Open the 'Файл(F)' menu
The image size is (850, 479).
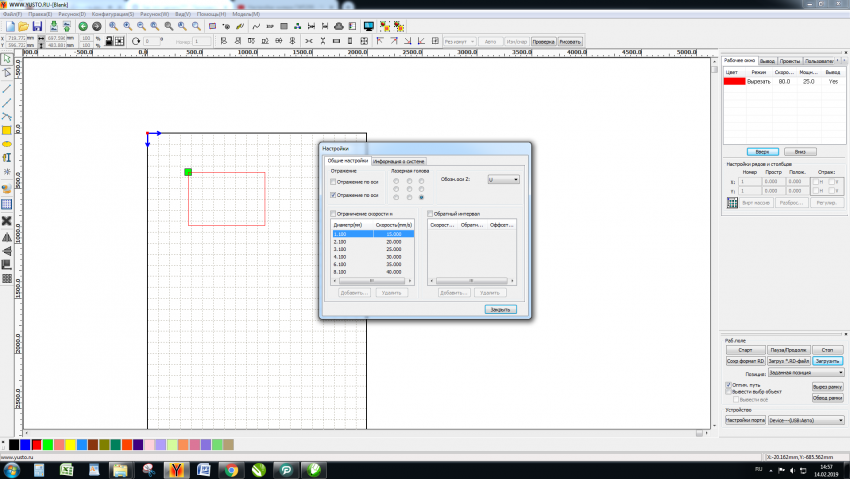click(x=14, y=15)
